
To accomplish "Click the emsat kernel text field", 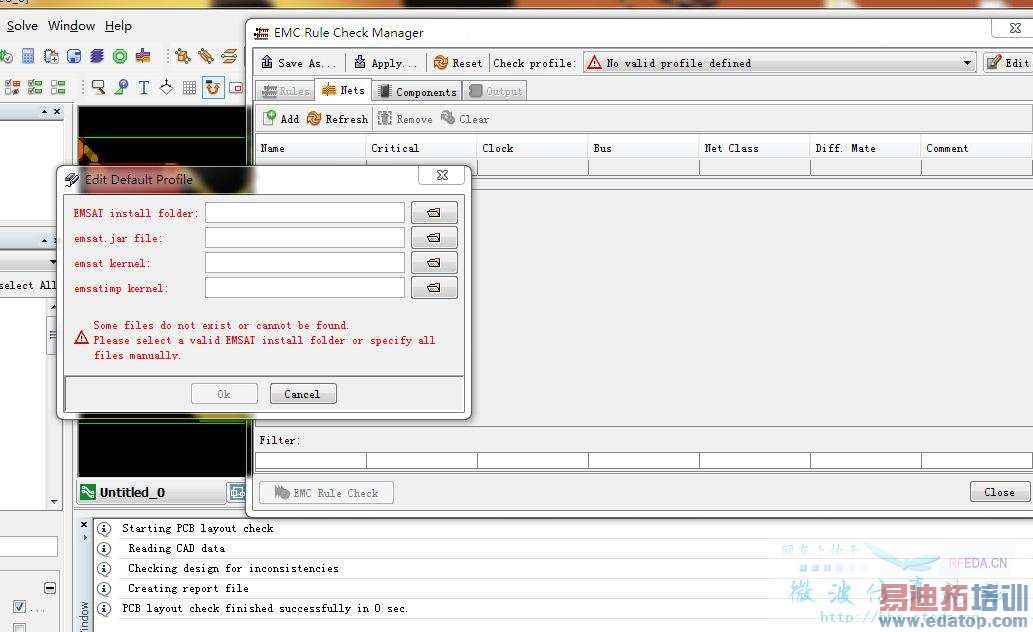I will coord(304,263).
